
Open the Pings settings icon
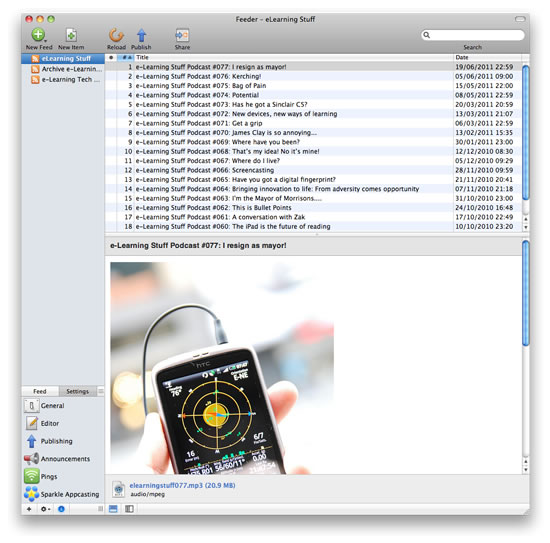pos(31,476)
